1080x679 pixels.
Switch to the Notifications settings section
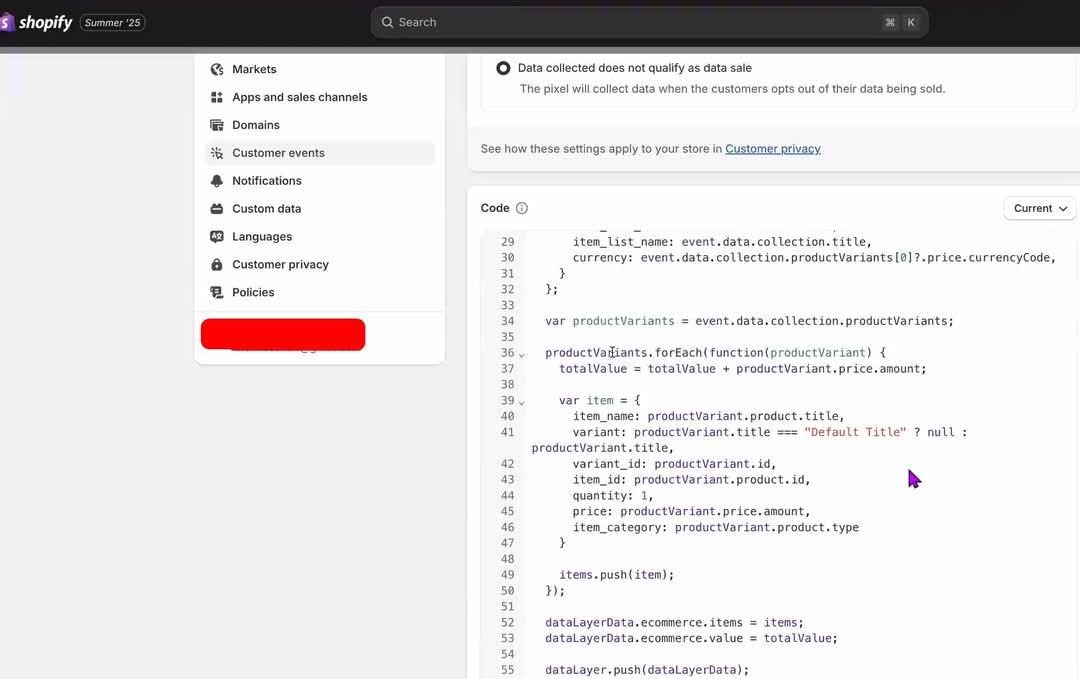(266, 181)
